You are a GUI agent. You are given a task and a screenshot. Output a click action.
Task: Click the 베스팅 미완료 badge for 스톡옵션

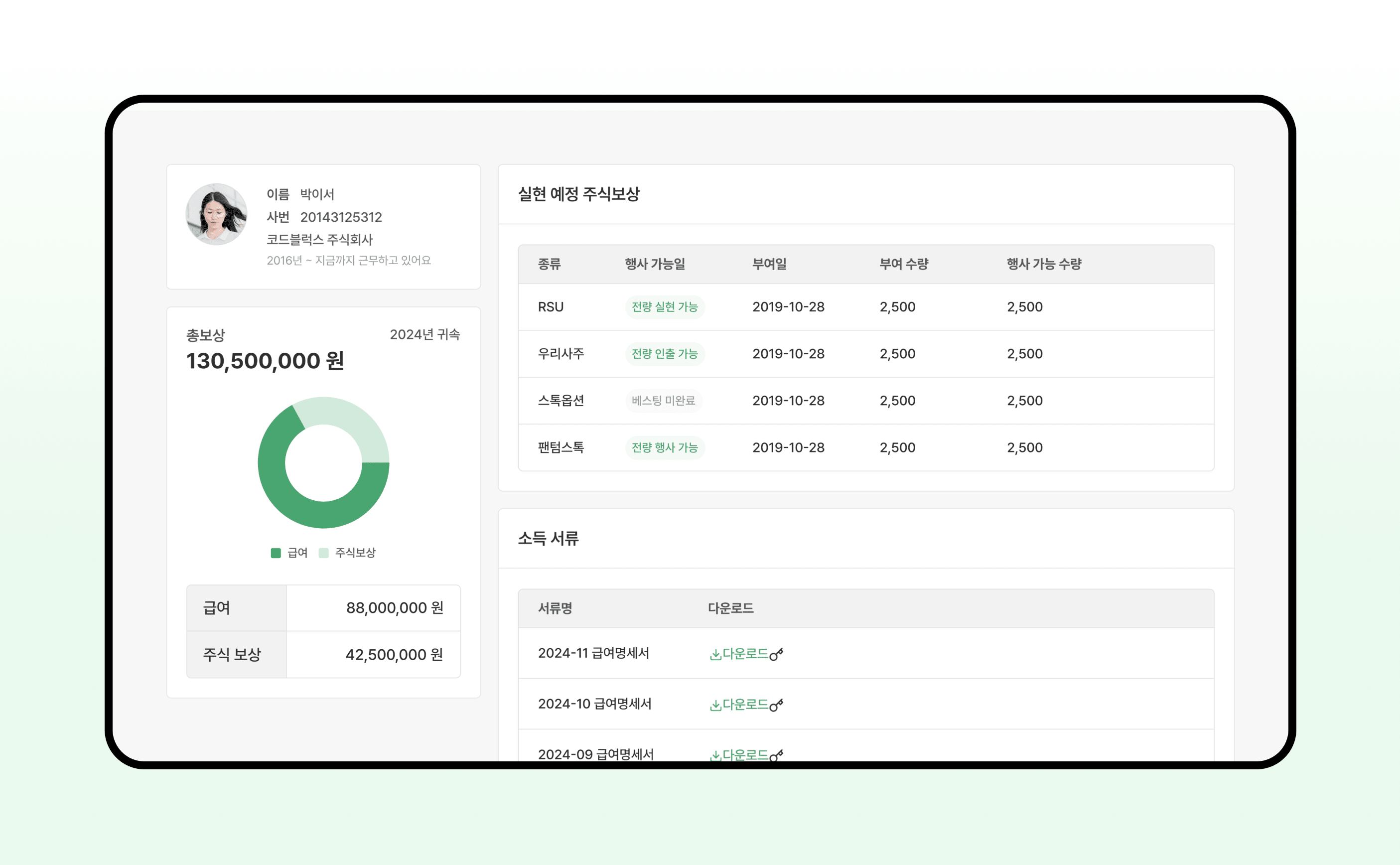(x=664, y=401)
